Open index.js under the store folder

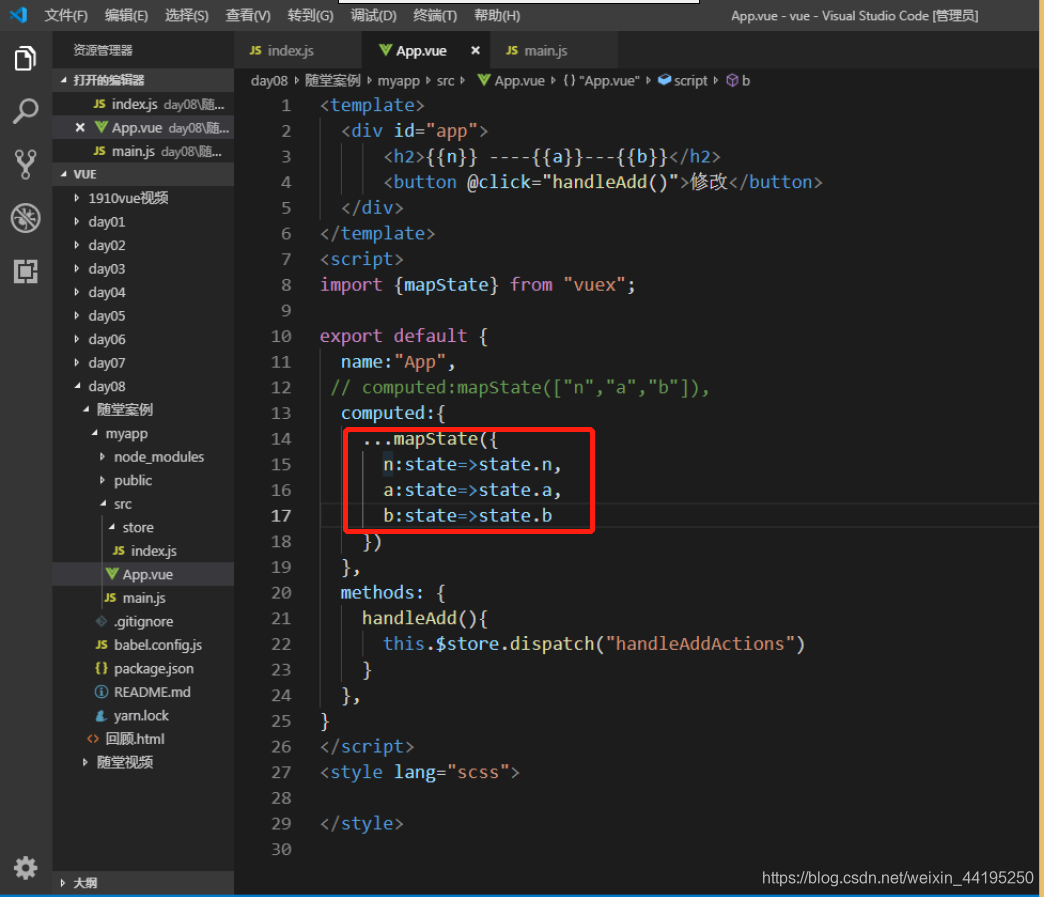click(x=143, y=551)
